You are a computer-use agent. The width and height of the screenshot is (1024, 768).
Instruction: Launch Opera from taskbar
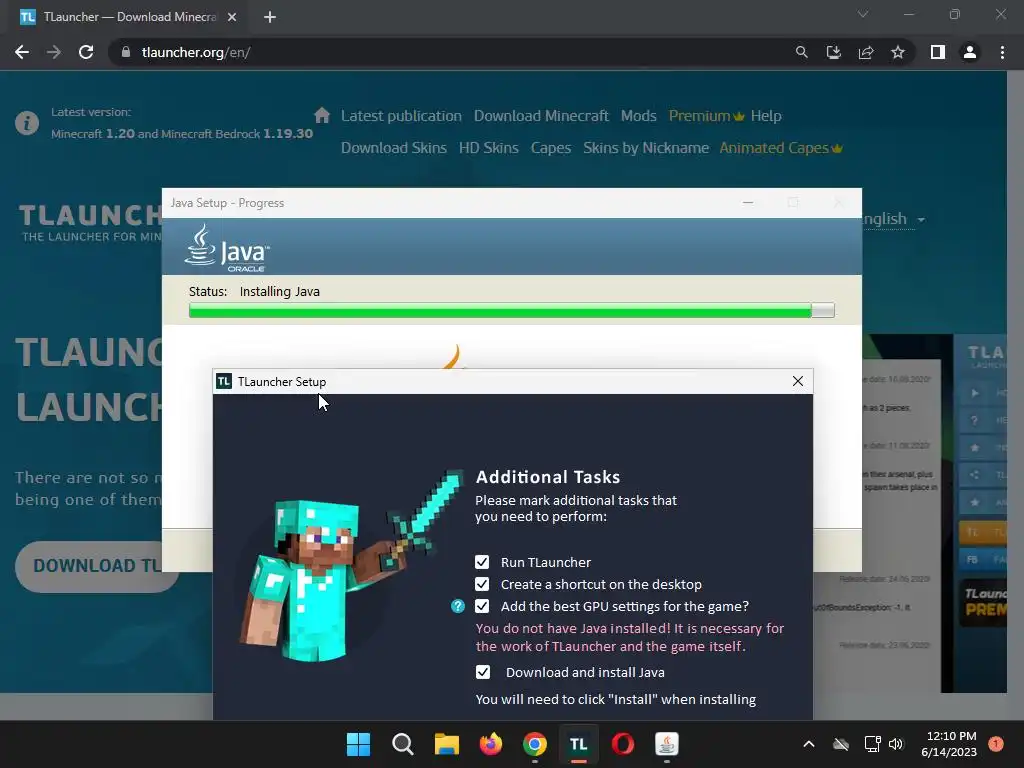tap(623, 744)
